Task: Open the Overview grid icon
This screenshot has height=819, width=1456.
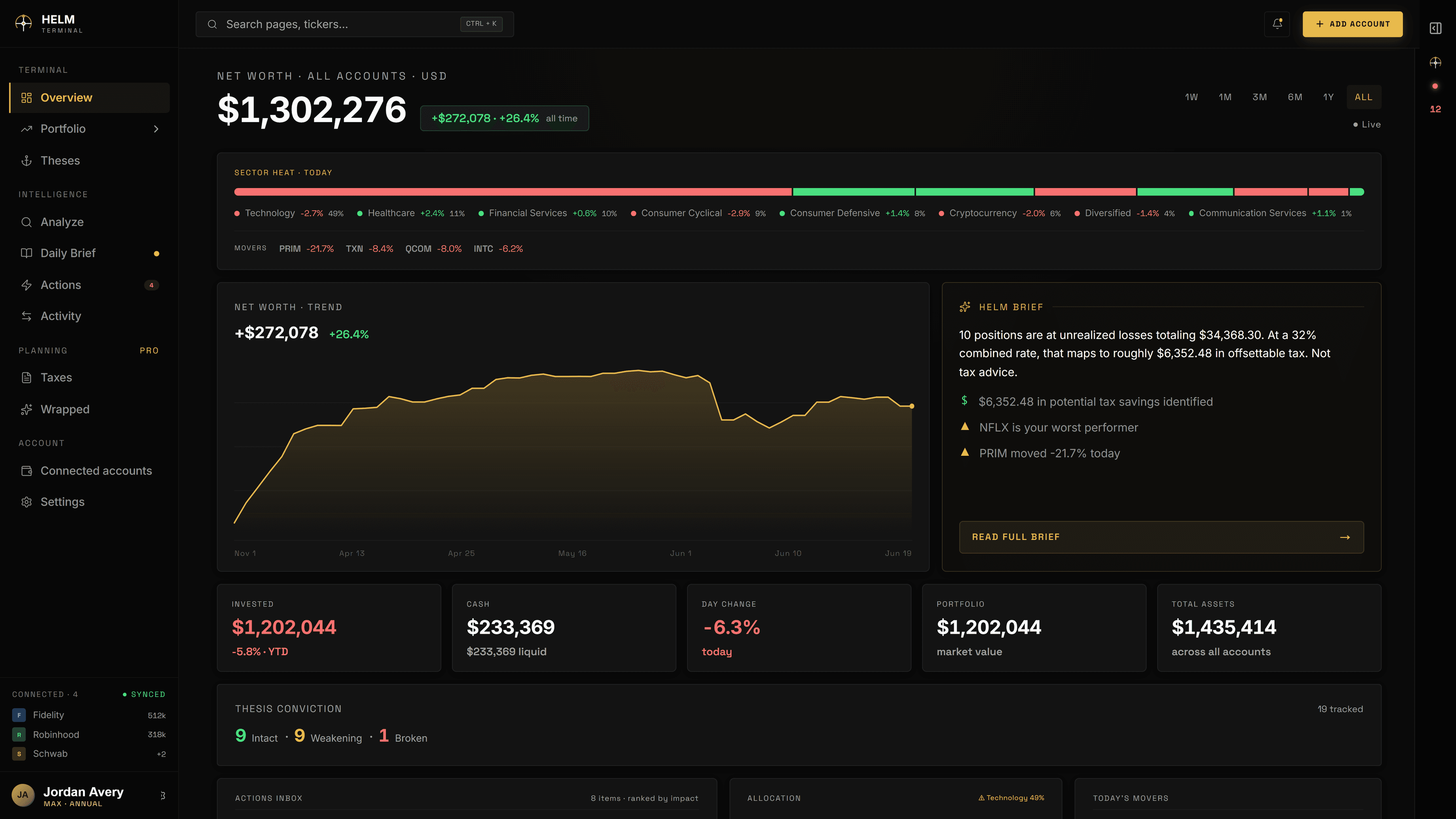Action: (27, 98)
